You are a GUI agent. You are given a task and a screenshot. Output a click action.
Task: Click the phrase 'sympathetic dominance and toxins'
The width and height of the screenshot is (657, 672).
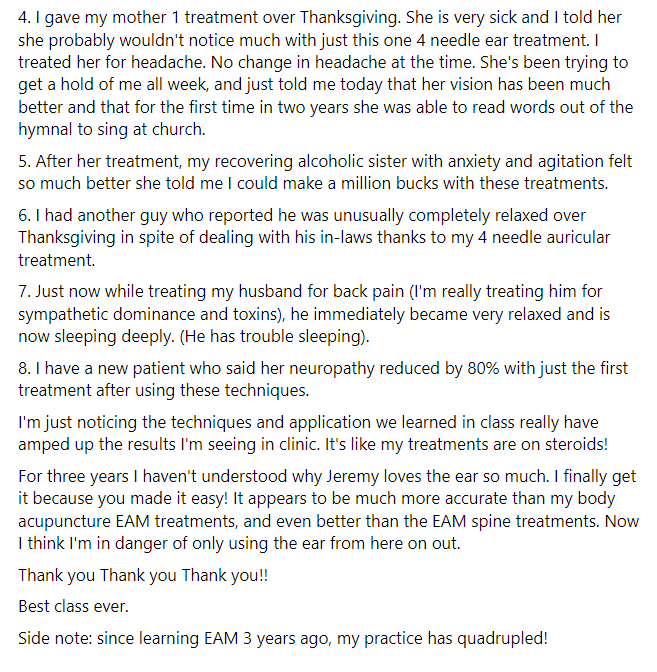coord(149,315)
